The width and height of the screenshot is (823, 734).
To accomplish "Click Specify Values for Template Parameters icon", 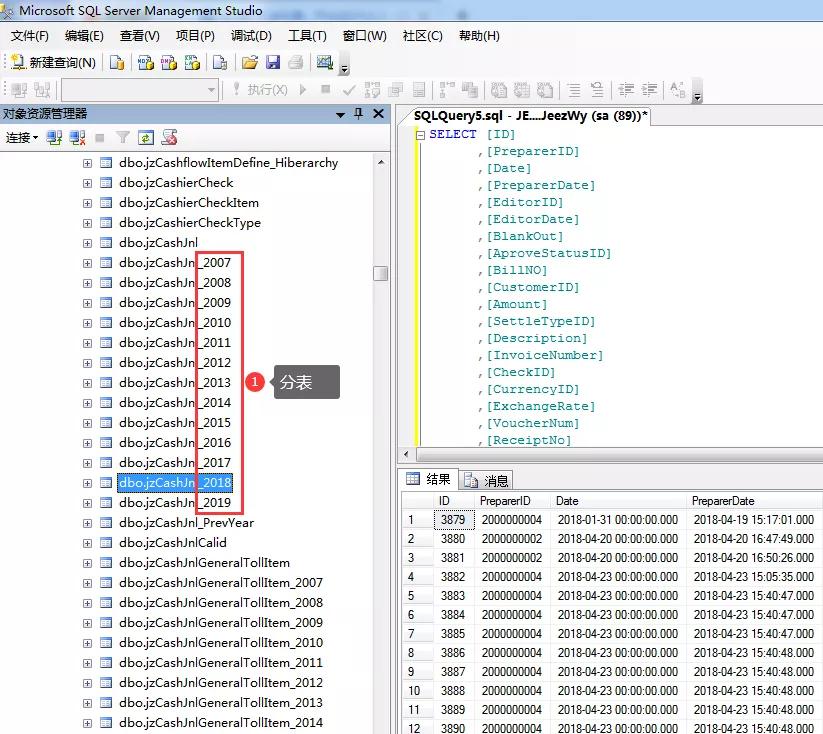I will click(678, 90).
